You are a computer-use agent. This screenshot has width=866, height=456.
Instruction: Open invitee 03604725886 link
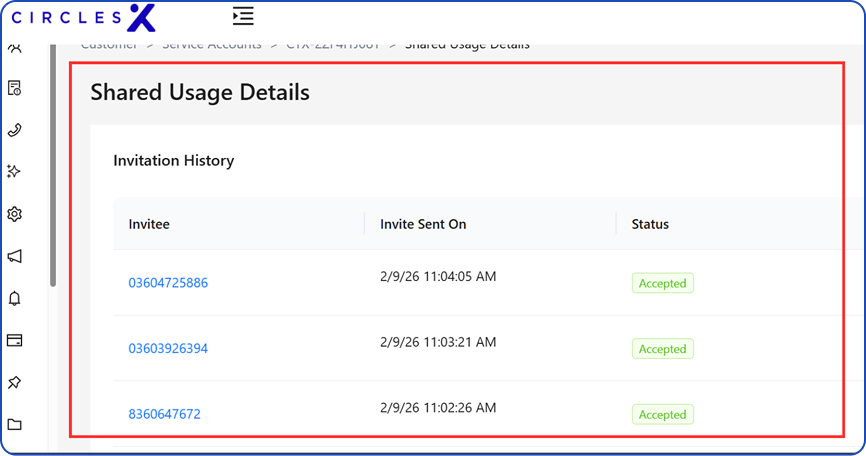(x=168, y=283)
